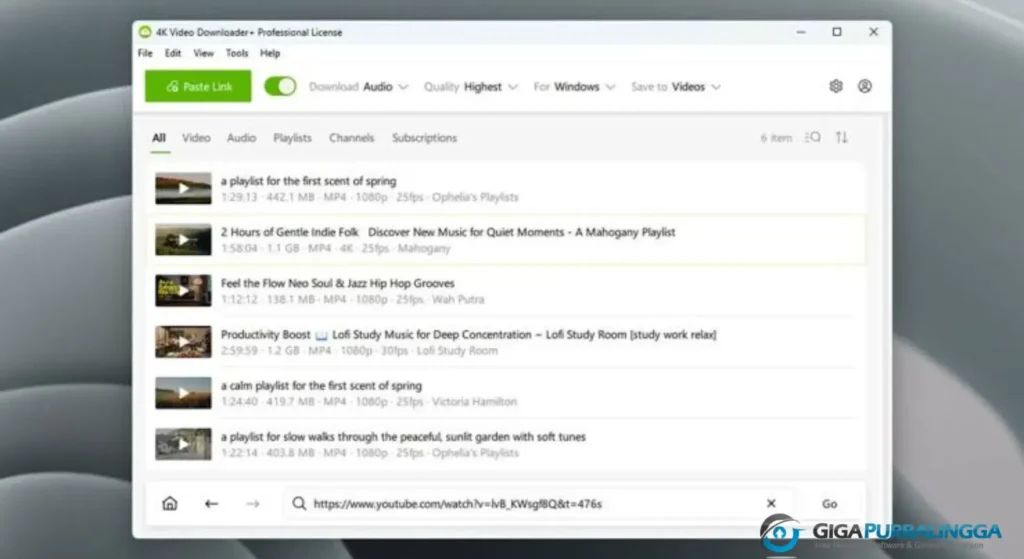
Task: Switch to the Subscriptions tab
Action: pos(424,138)
